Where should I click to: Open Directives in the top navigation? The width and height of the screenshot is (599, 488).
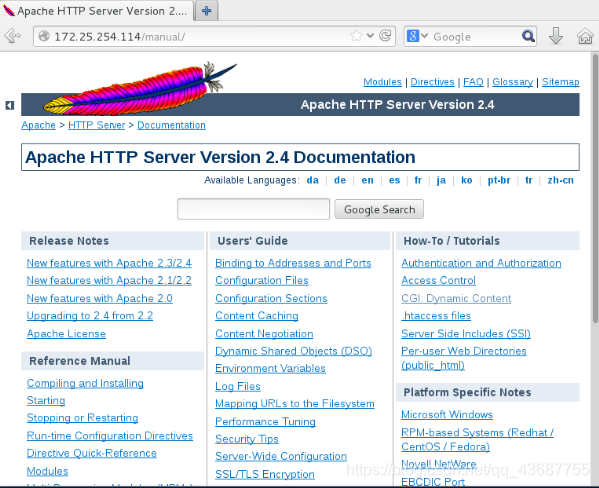point(432,82)
